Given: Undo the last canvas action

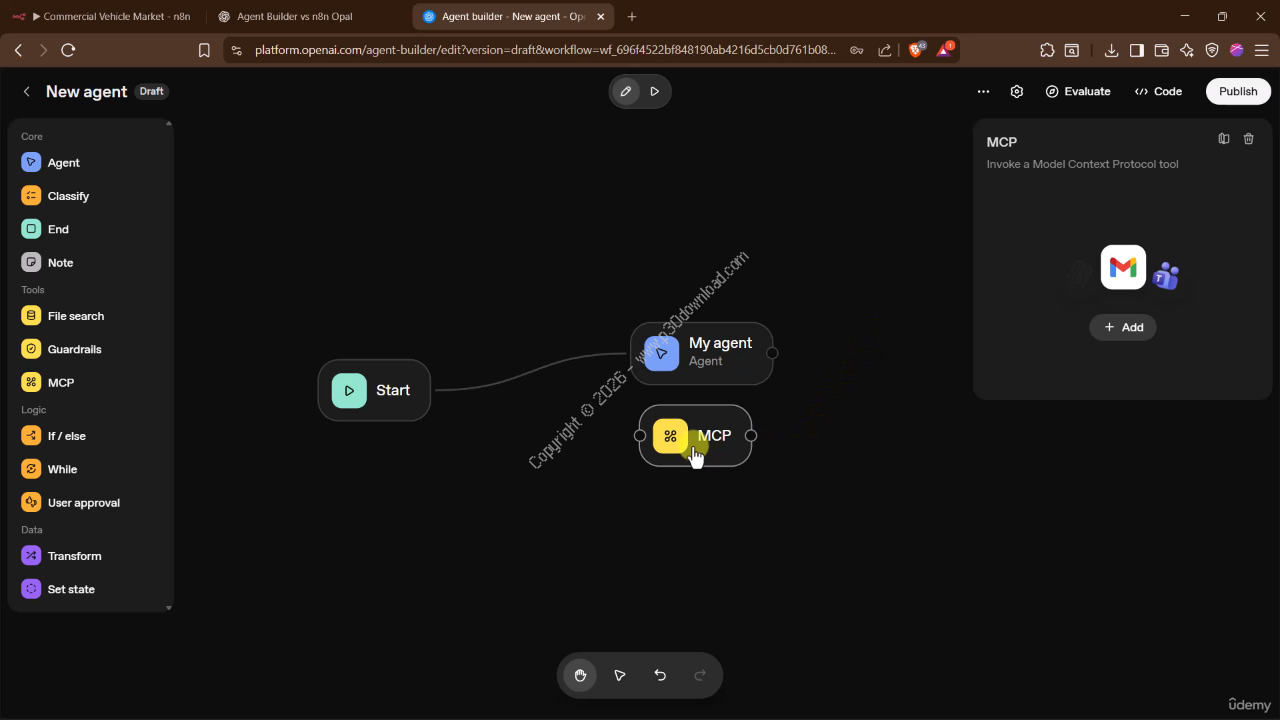Looking at the screenshot, I should point(660,675).
